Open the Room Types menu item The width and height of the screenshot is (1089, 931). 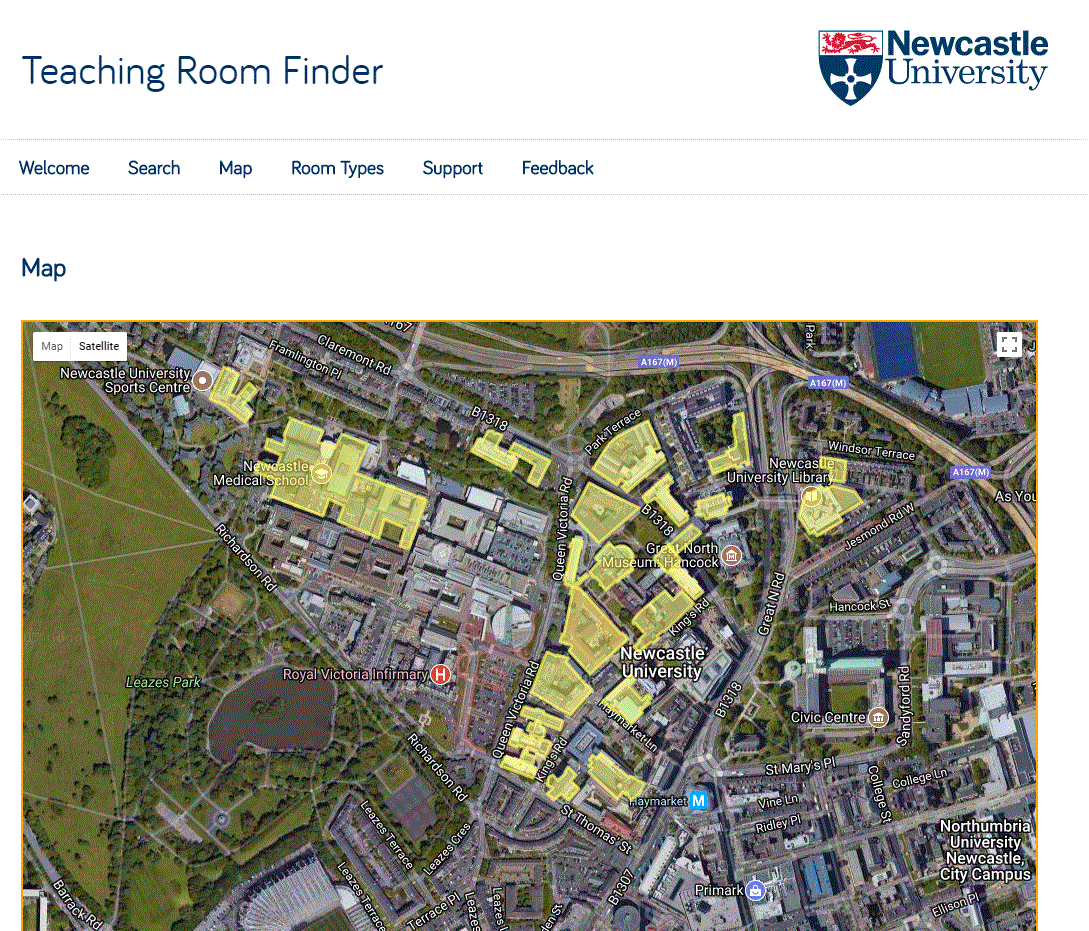click(x=337, y=168)
